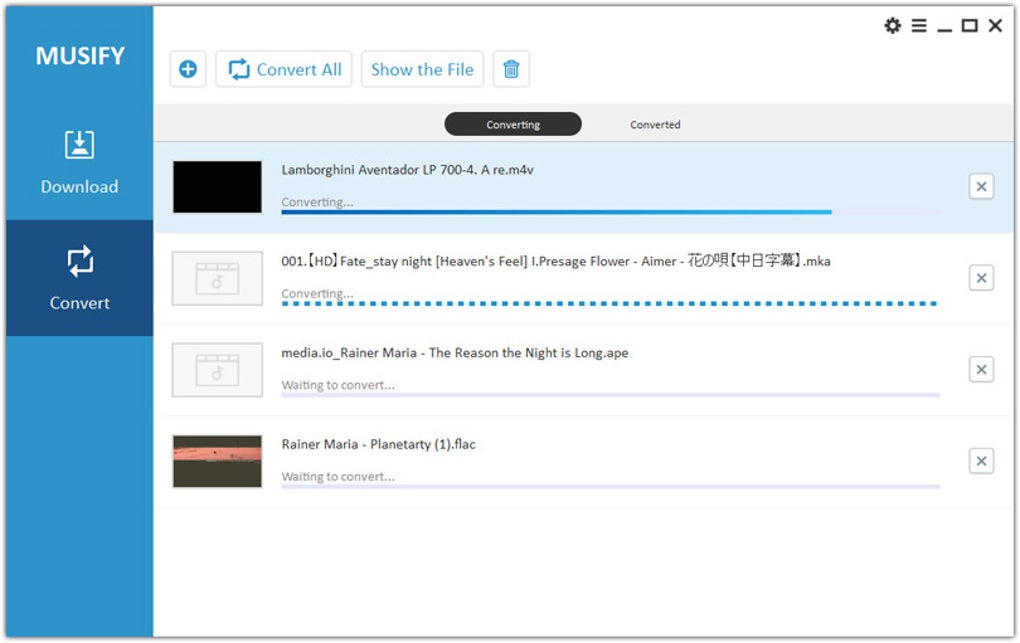
Task: Remove the media.io Rainer Maria item
Action: click(981, 369)
